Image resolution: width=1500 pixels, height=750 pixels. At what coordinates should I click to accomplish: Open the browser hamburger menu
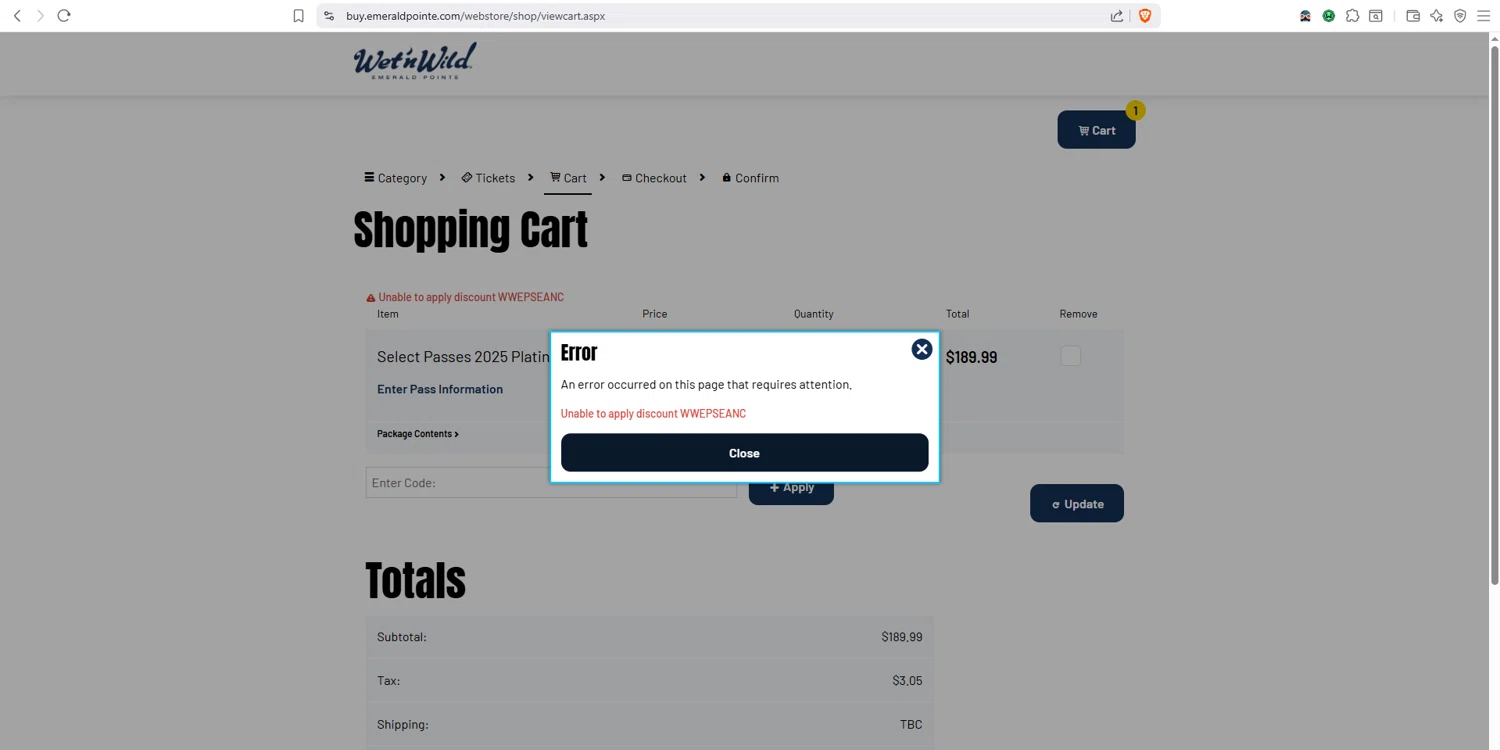point(1484,16)
